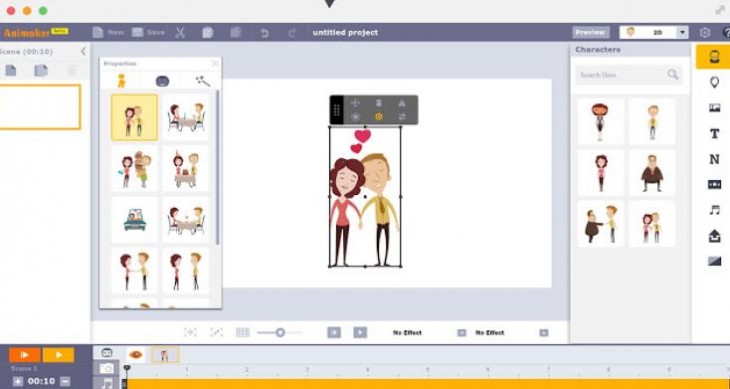Collapse the Scene panel with chevron
The height and width of the screenshot is (389, 730).
[x=83, y=51]
